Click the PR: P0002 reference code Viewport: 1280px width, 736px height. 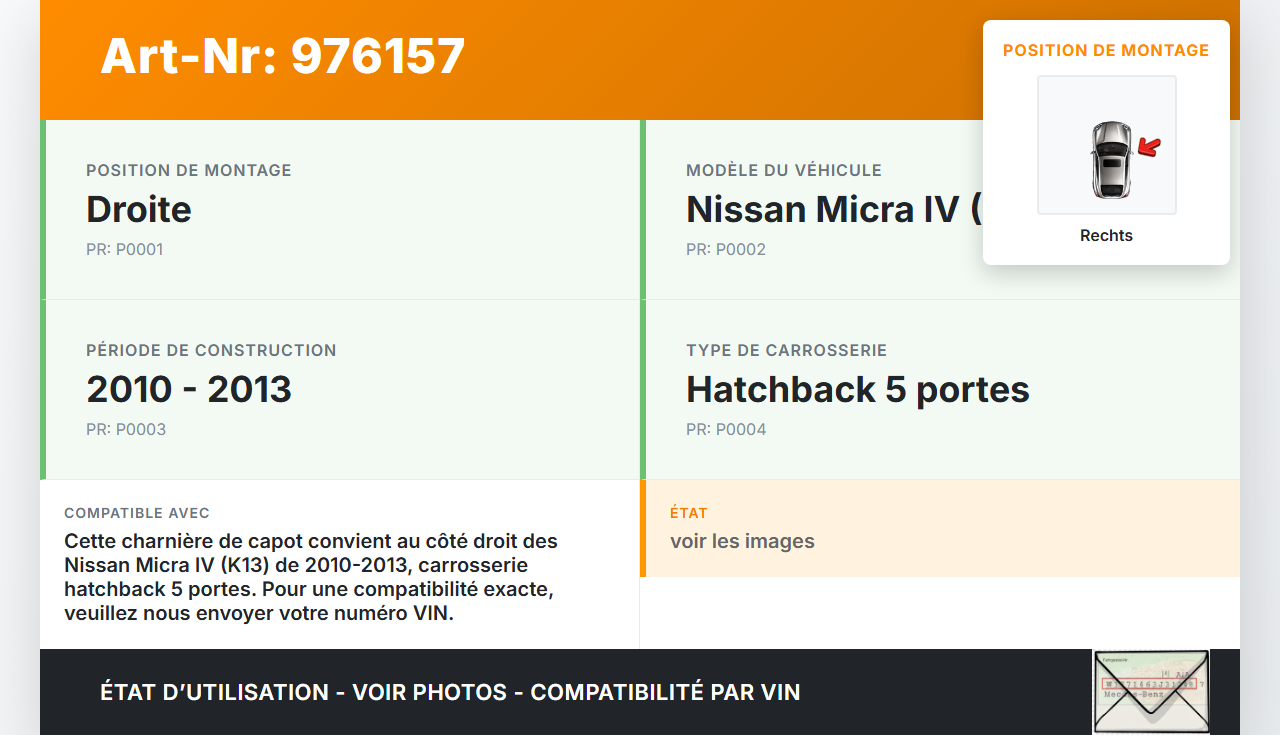(x=725, y=249)
